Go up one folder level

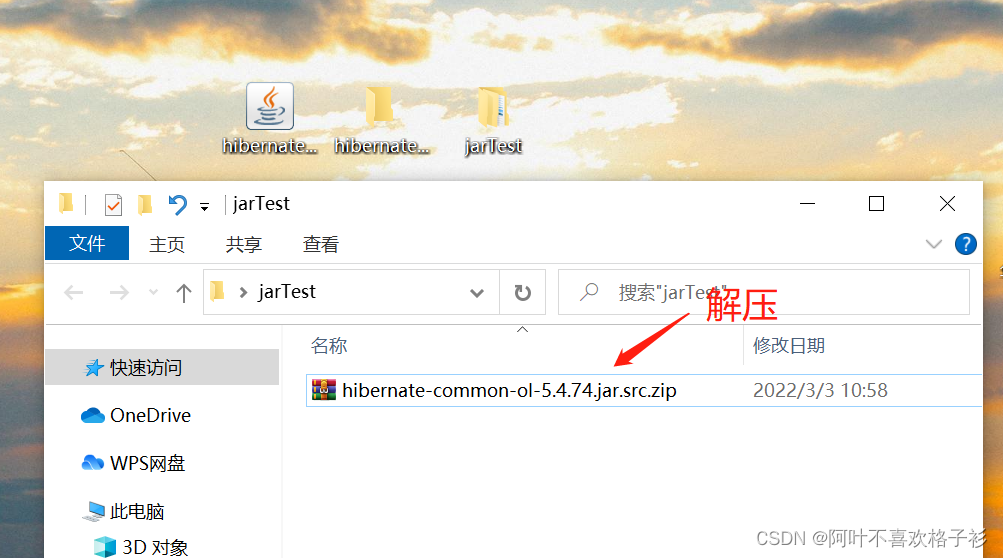click(184, 293)
